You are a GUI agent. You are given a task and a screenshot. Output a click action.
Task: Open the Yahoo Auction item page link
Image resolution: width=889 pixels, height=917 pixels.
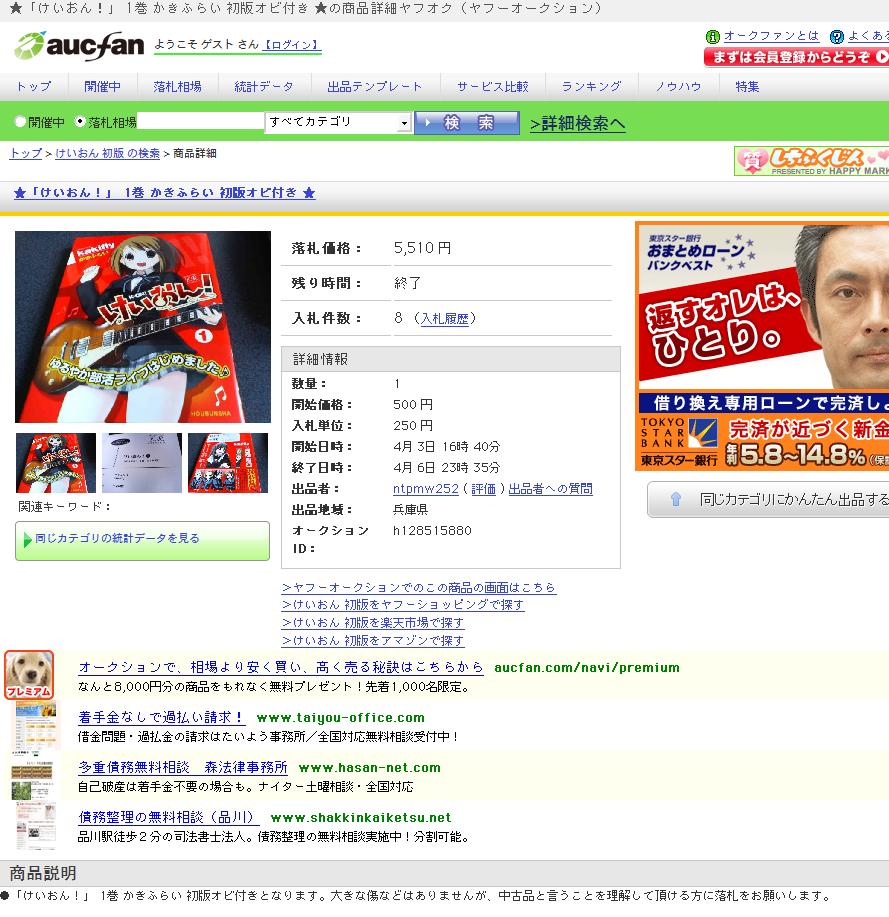[419, 587]
